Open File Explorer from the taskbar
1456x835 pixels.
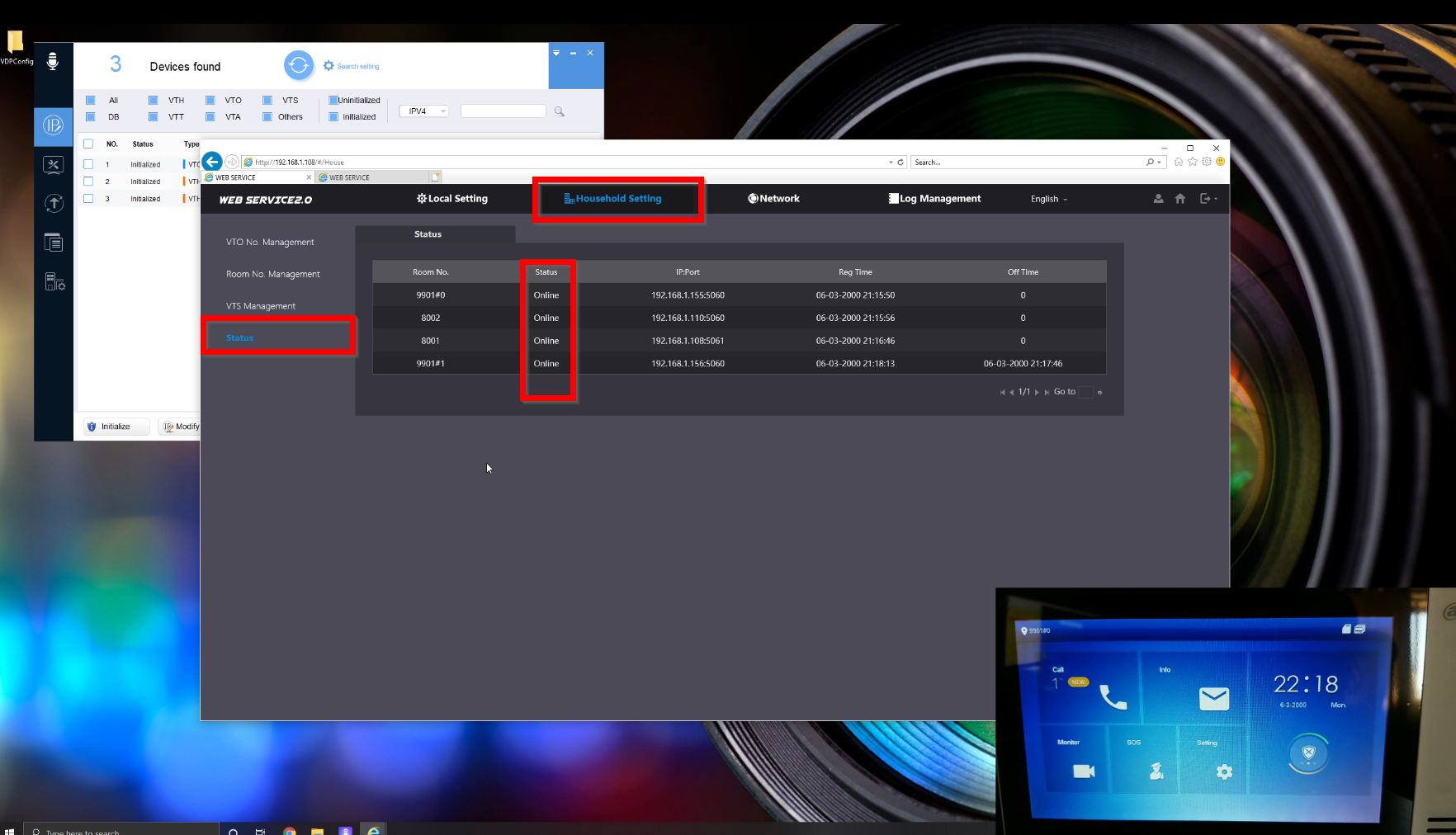click(x=317, y=830)
